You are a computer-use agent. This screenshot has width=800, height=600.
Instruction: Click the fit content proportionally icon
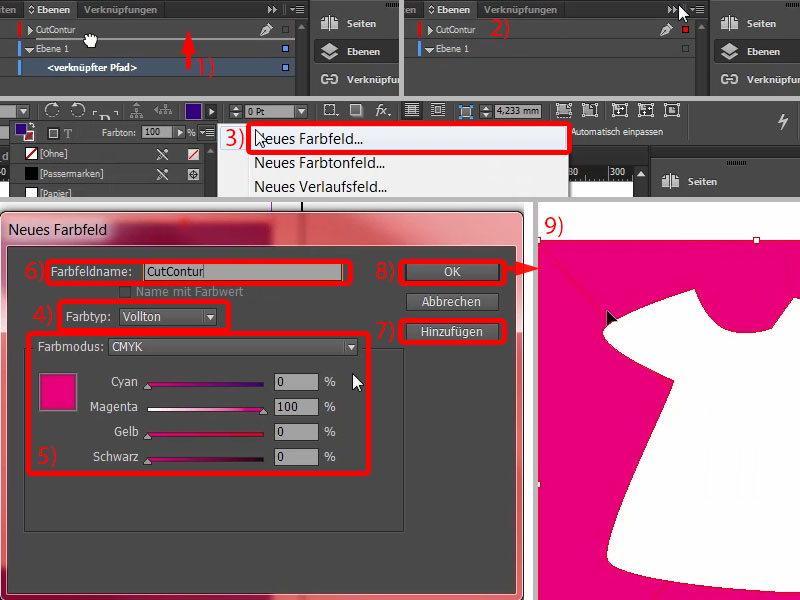[x=589, y=110]
